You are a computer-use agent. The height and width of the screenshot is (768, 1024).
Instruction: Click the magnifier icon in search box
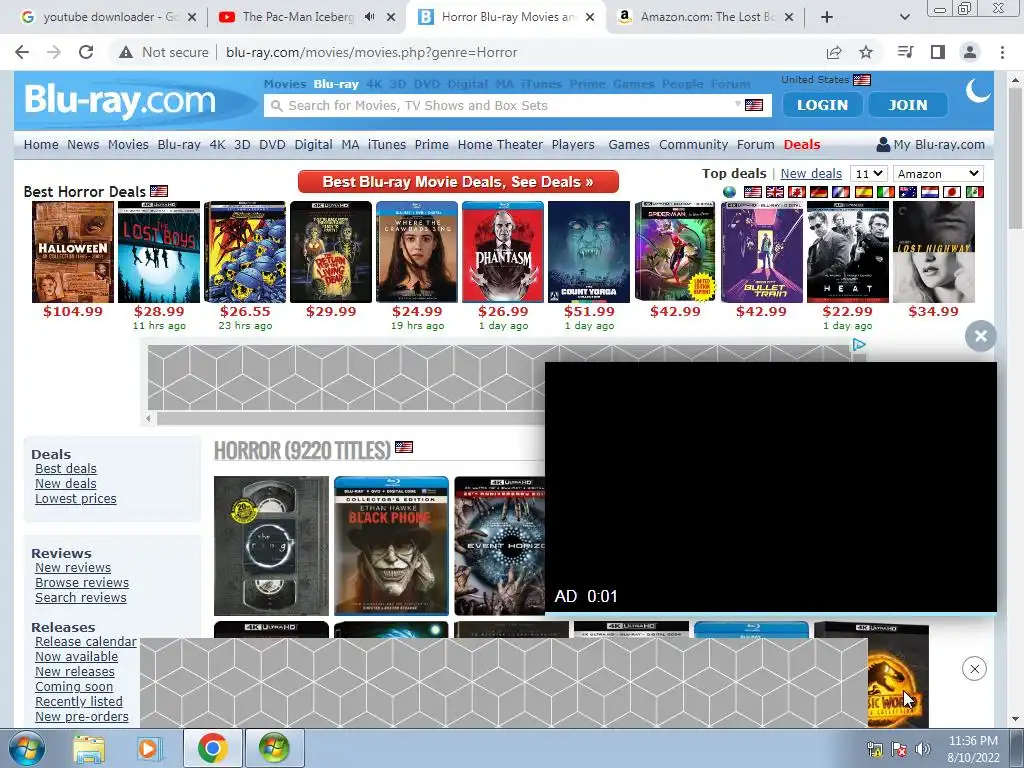tap(276, 106)
